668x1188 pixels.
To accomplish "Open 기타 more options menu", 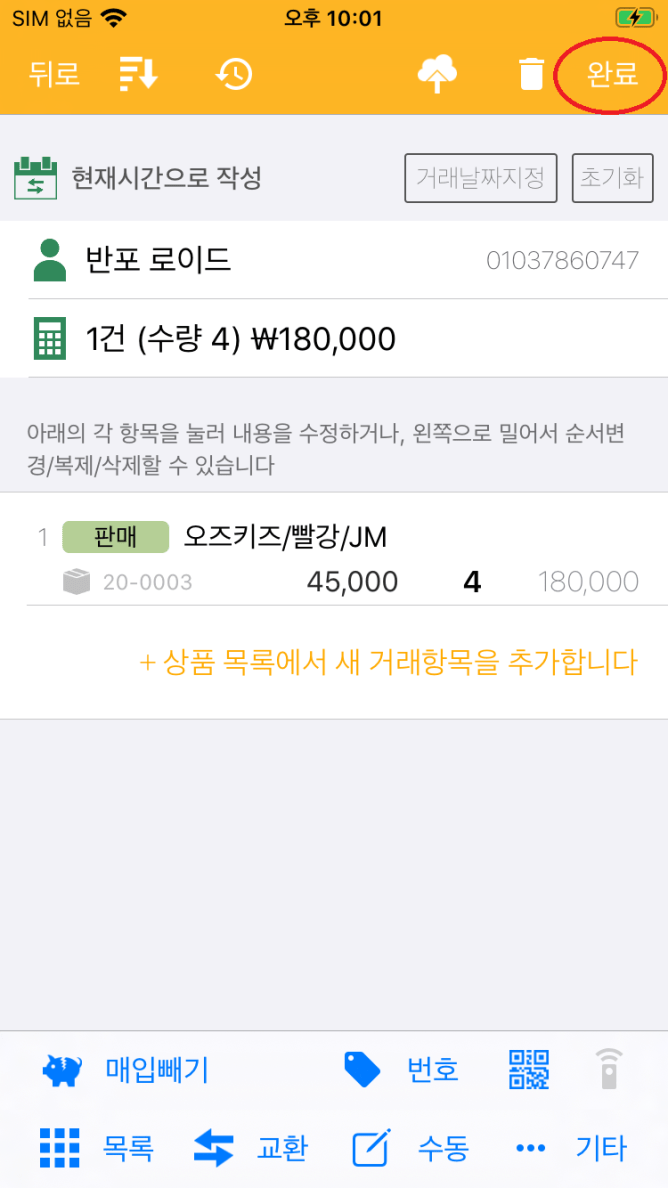I will (x=531, y=1148).
